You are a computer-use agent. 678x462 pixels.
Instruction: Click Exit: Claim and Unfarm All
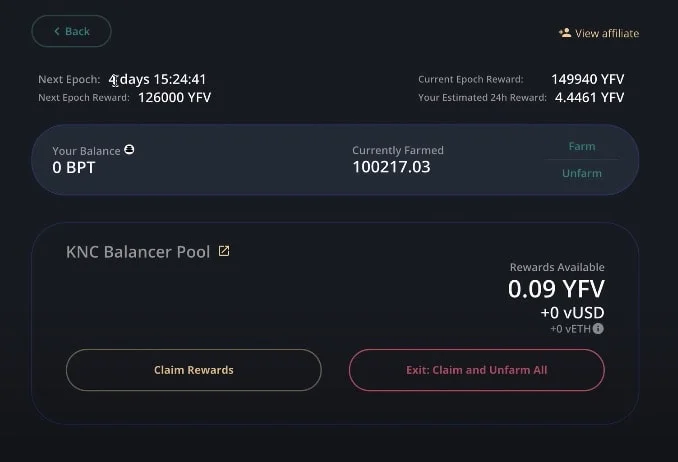[x=476, y=370]
